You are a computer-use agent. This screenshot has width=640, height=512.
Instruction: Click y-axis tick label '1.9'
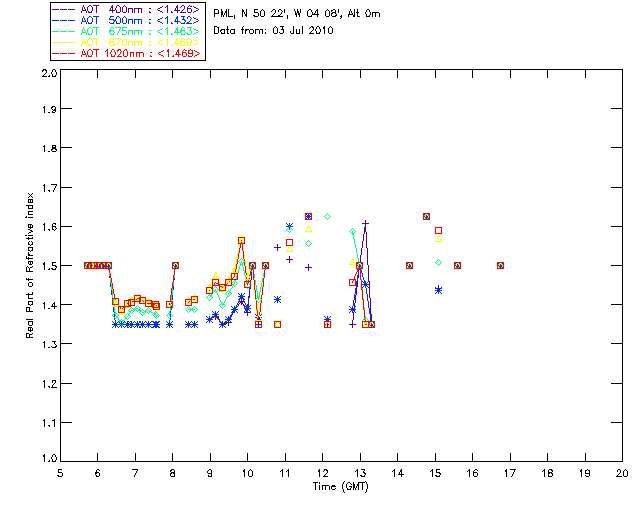coord(49,109)
